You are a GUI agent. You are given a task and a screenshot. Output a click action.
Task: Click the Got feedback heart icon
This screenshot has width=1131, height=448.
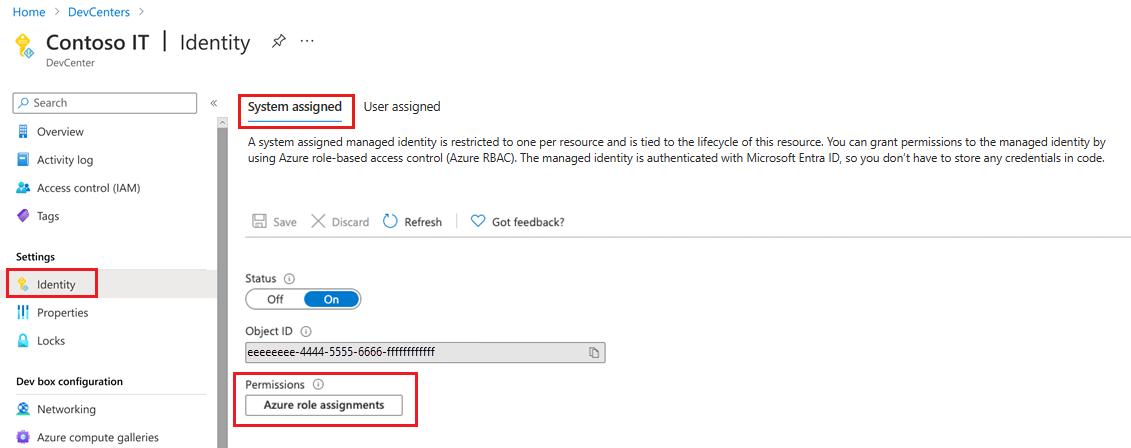click(x=478, y=221)
